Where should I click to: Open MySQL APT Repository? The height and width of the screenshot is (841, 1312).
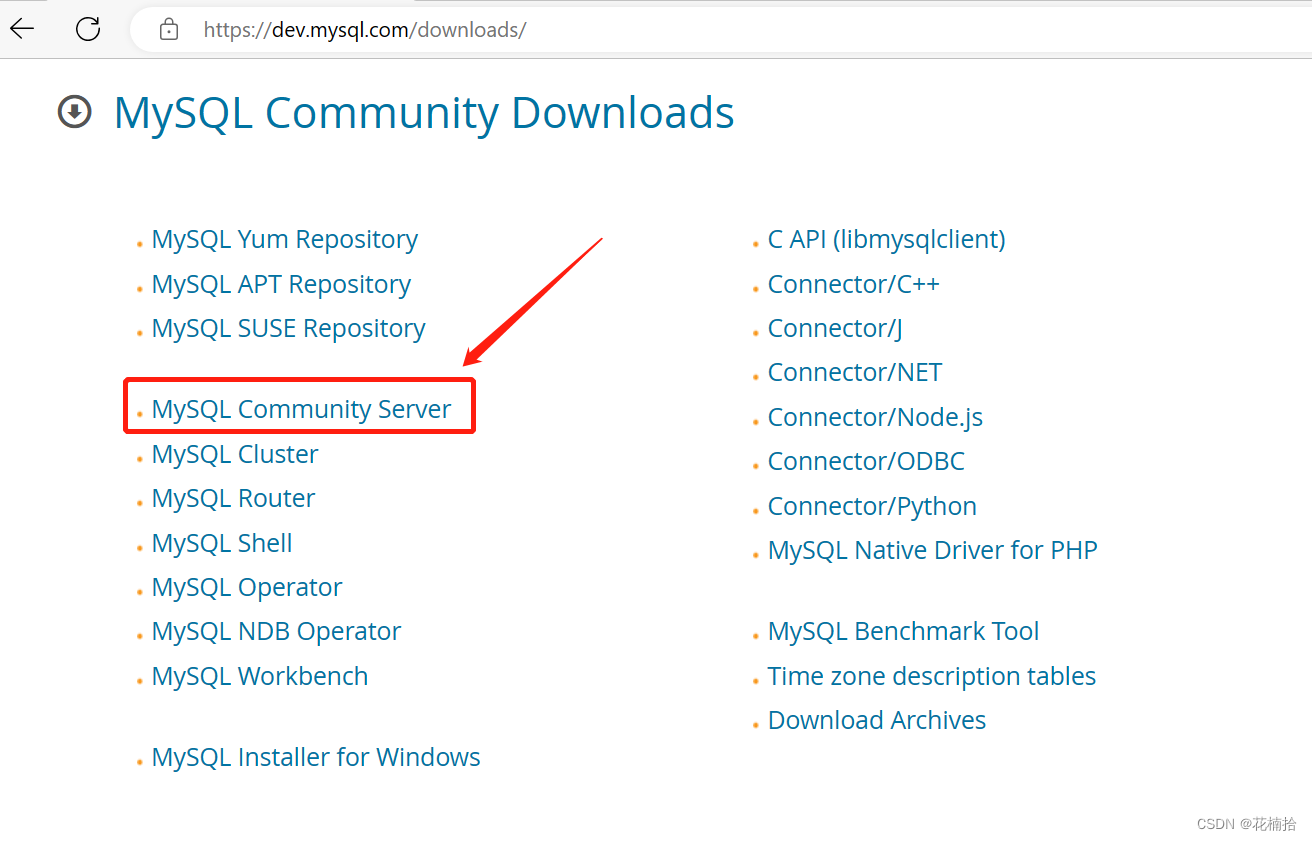tap(281, 284)
